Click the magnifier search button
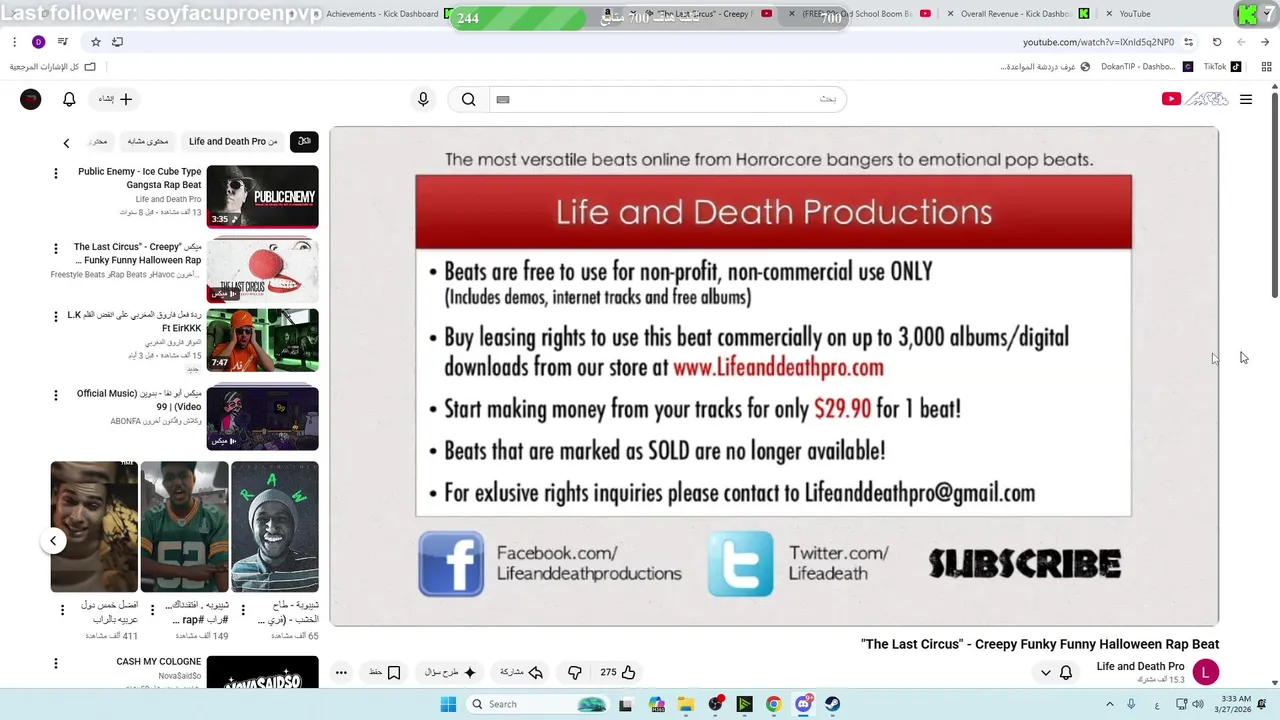The height and width of the screenshot is (720, 1280). [468, 99]
